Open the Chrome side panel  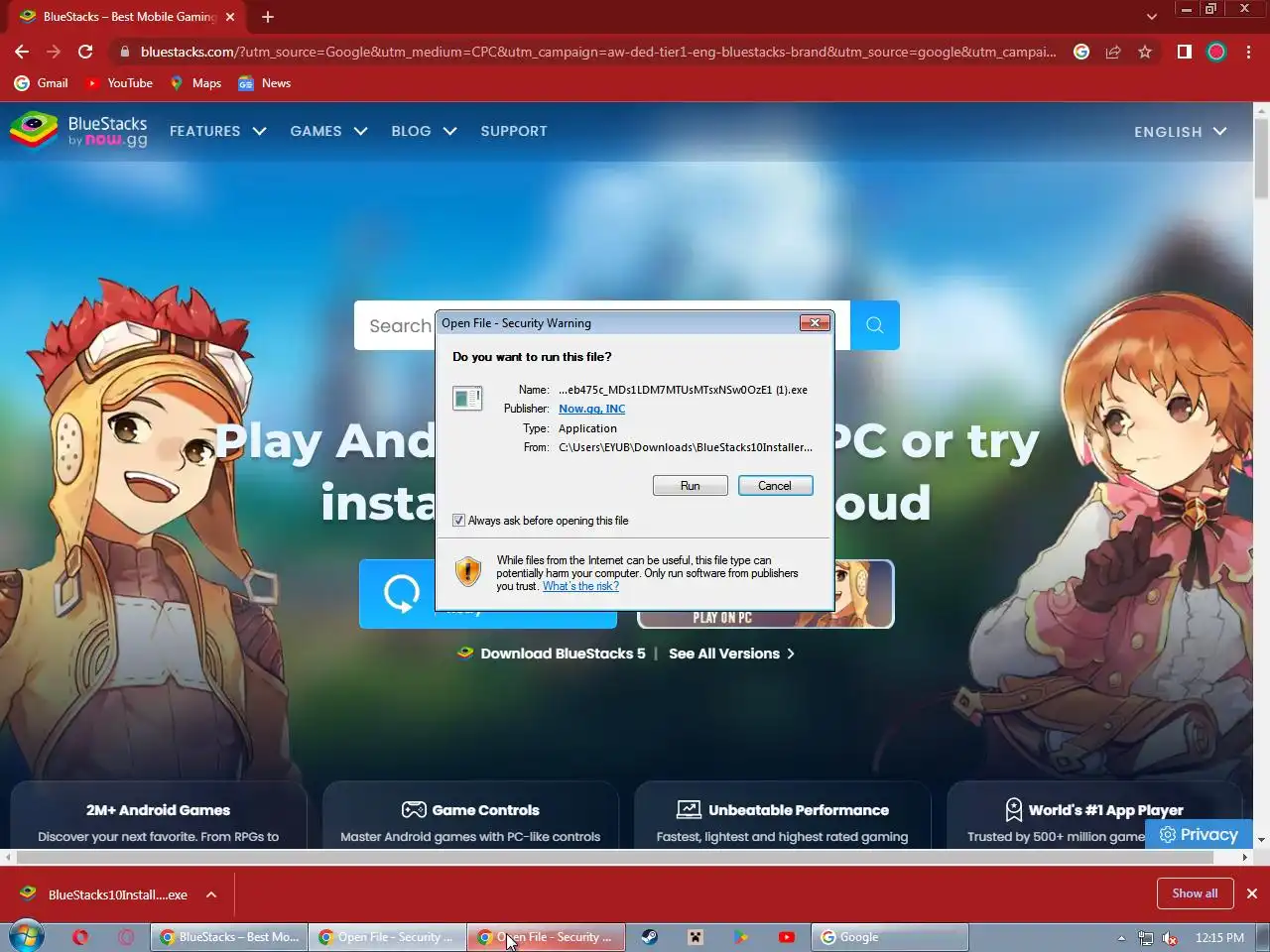click(1185, 52)
